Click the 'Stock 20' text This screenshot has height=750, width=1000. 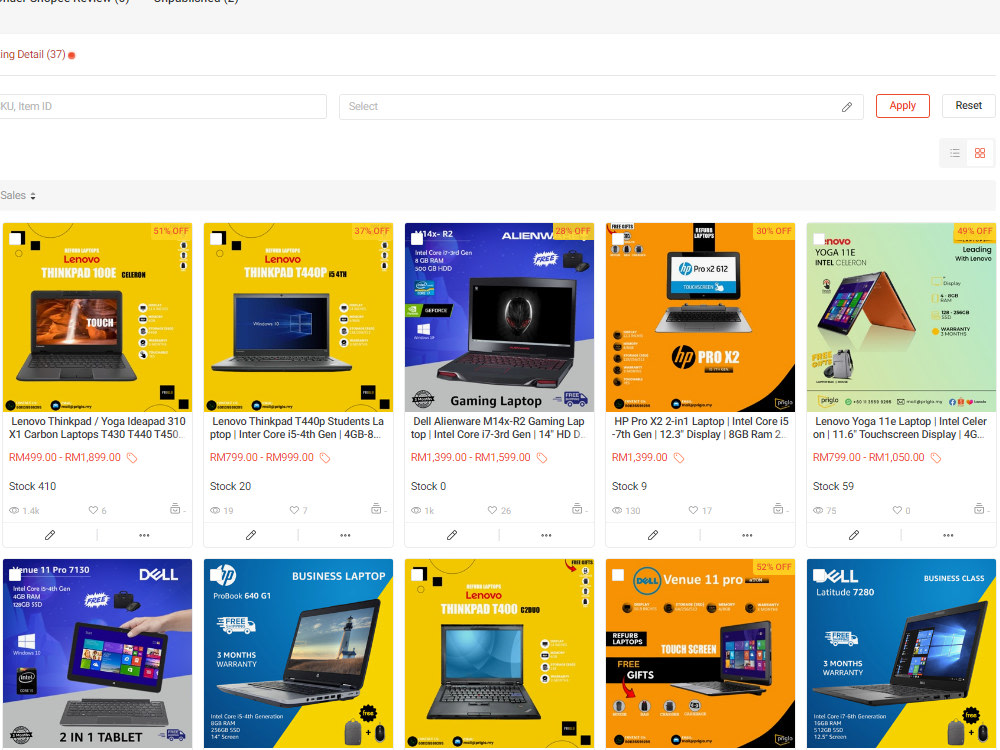click(230, 487)
